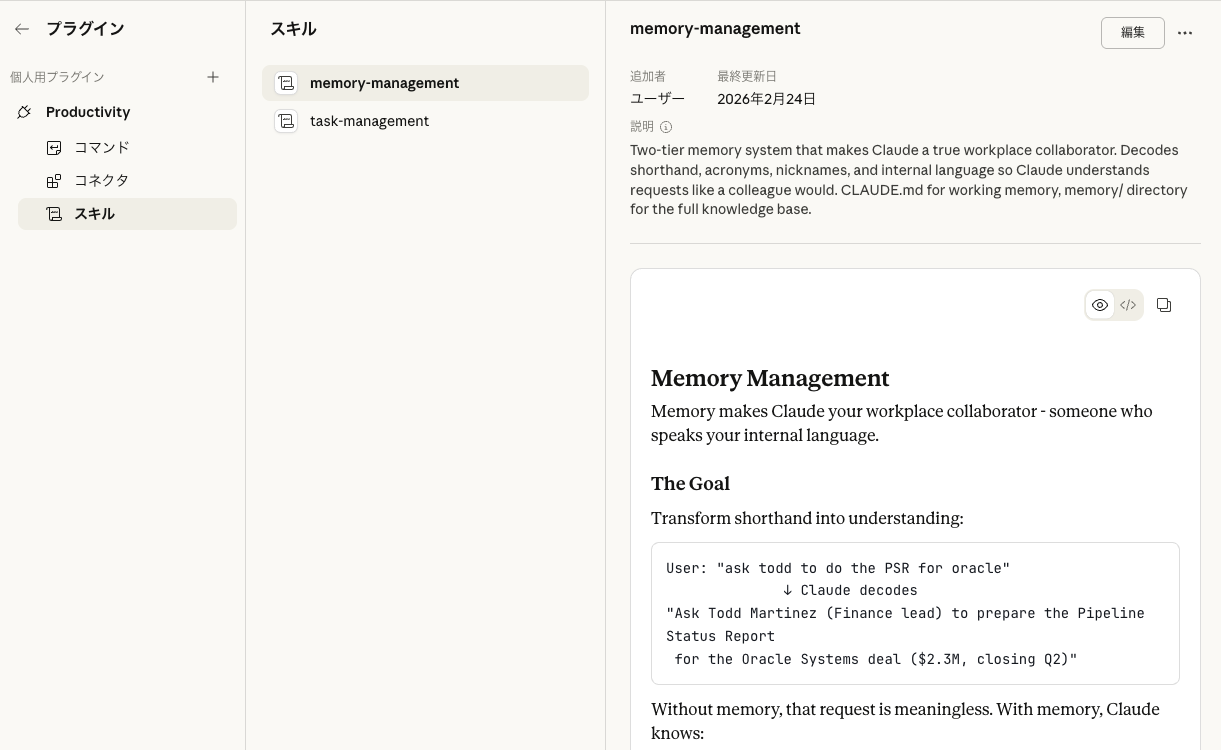Click the task-management skill icon
The width and height of the screenshot is (1221, 750).
point(286,121)
